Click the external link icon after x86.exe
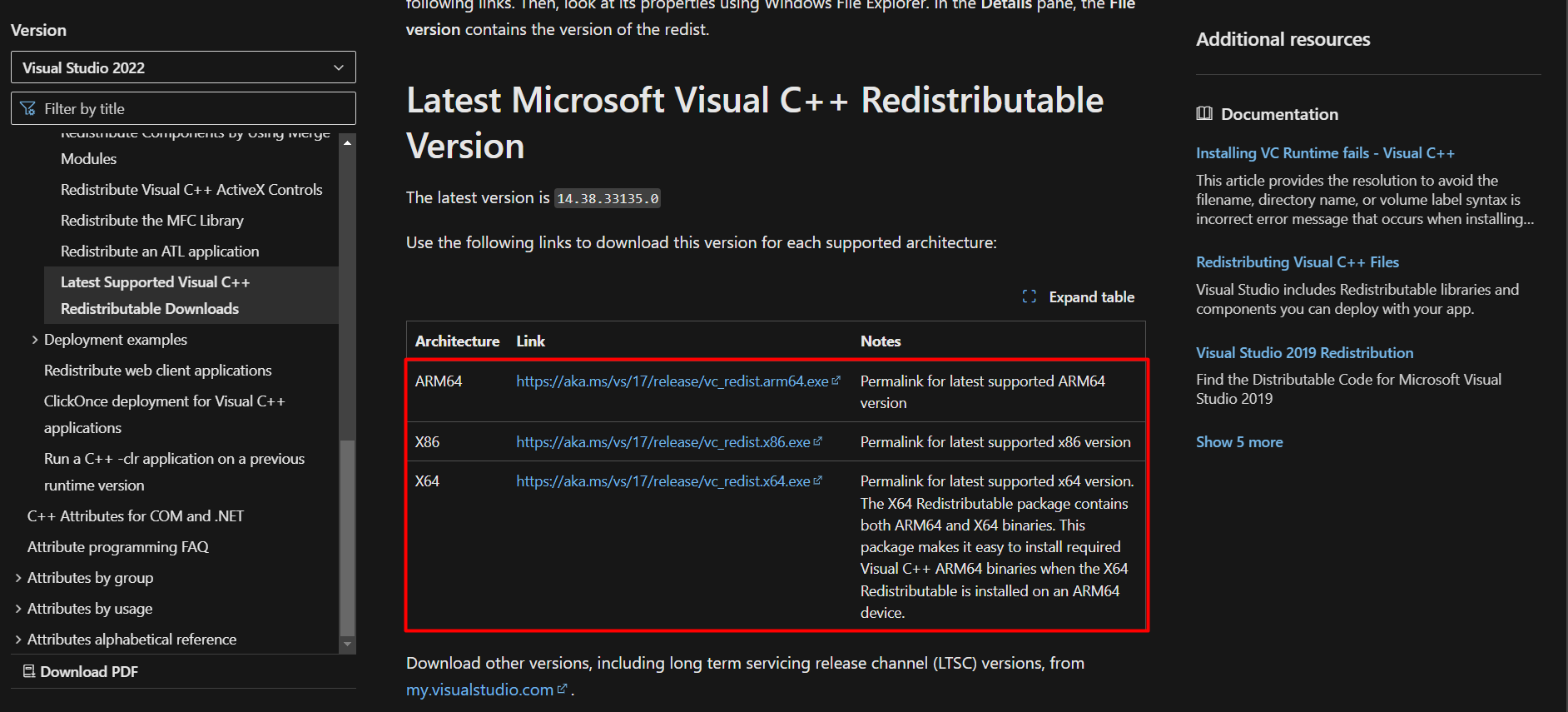 817,441
